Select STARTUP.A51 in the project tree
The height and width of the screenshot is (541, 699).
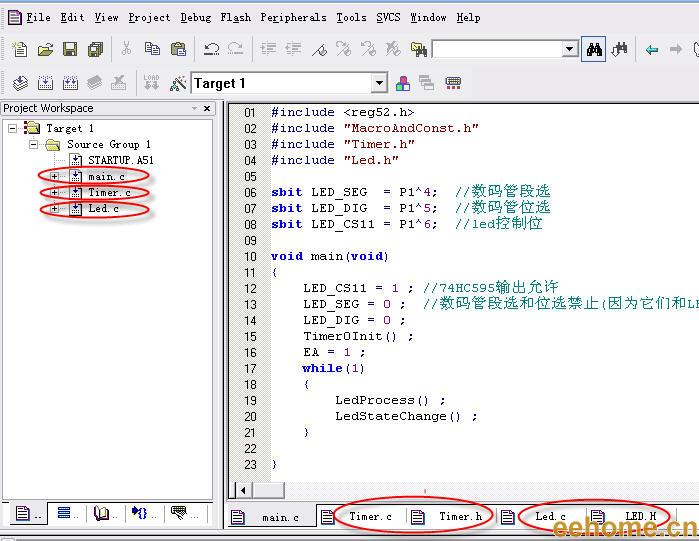click(x=120, y=160)
